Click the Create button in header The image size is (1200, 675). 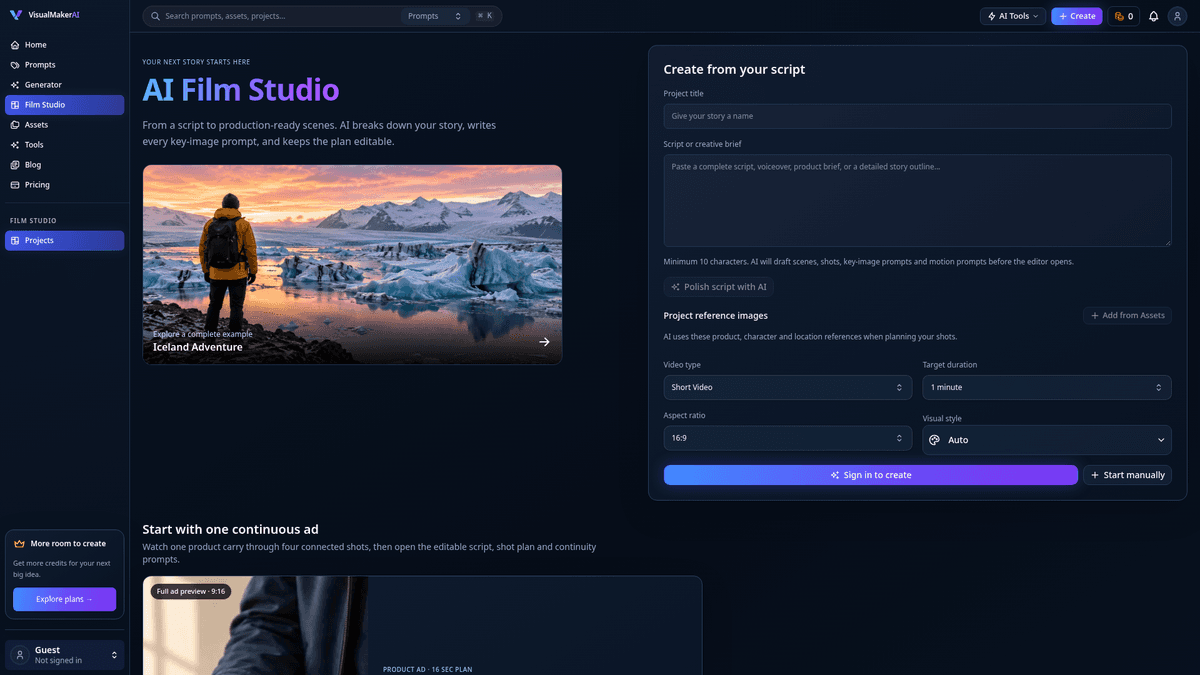1077,16
